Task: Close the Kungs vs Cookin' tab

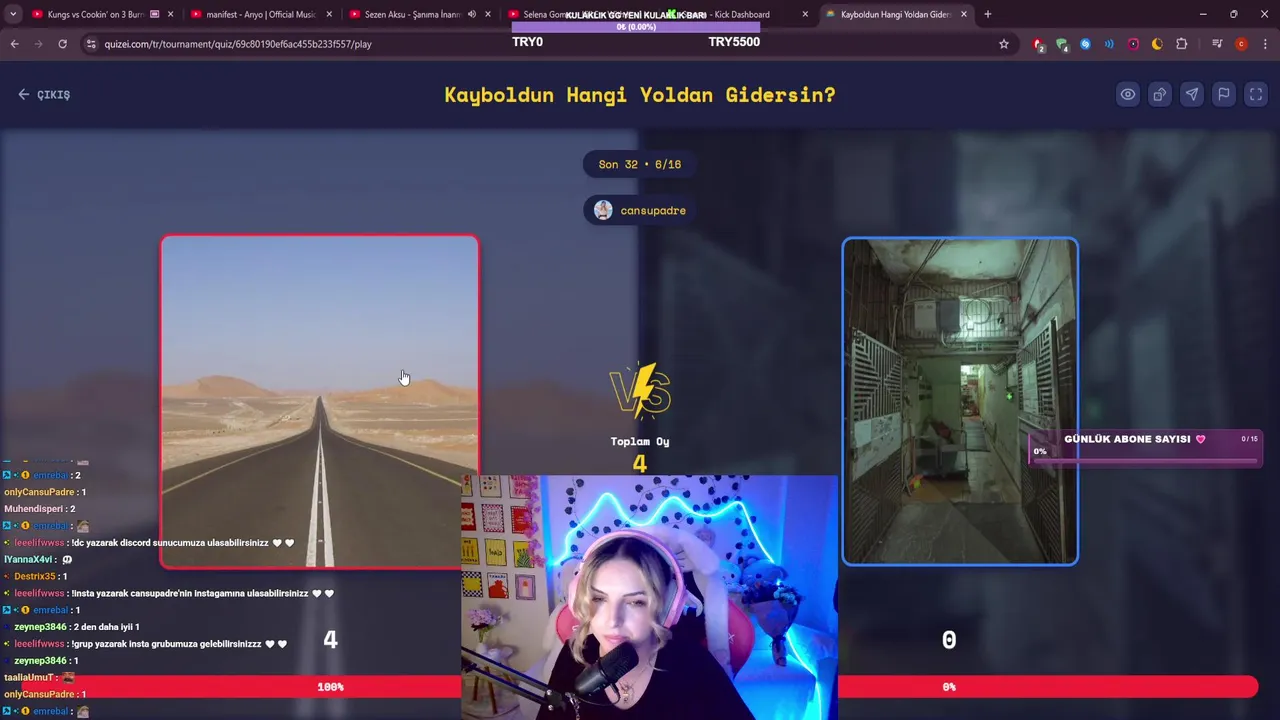Action: [170, 14]
